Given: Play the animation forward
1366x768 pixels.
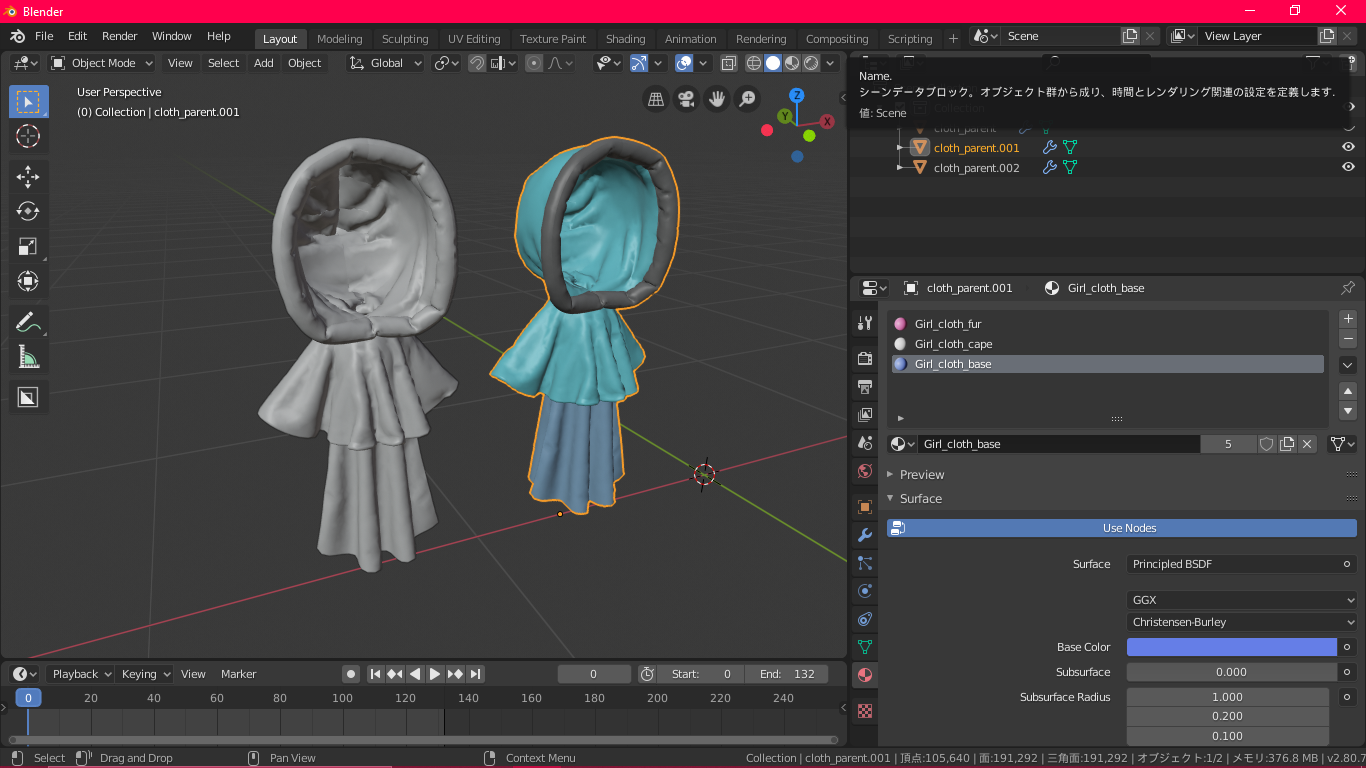Looking at the screenshot, I should click(435, 674).
